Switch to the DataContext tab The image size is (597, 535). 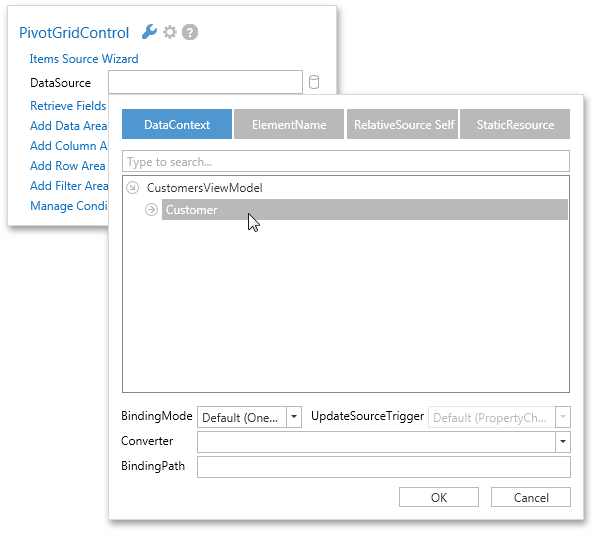tap(177, 124)
